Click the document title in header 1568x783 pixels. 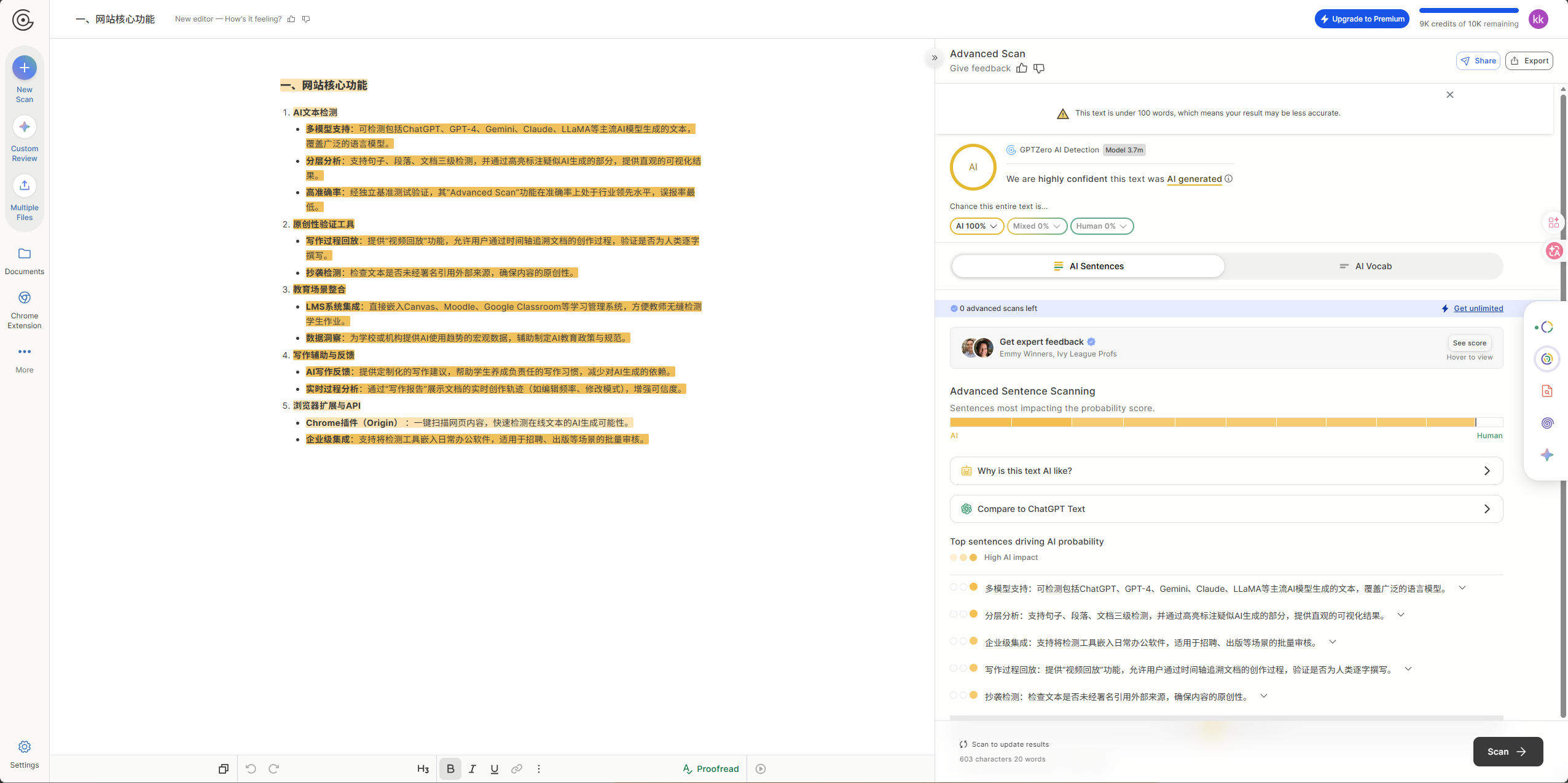pyautogui.click(x=115, y=19)
